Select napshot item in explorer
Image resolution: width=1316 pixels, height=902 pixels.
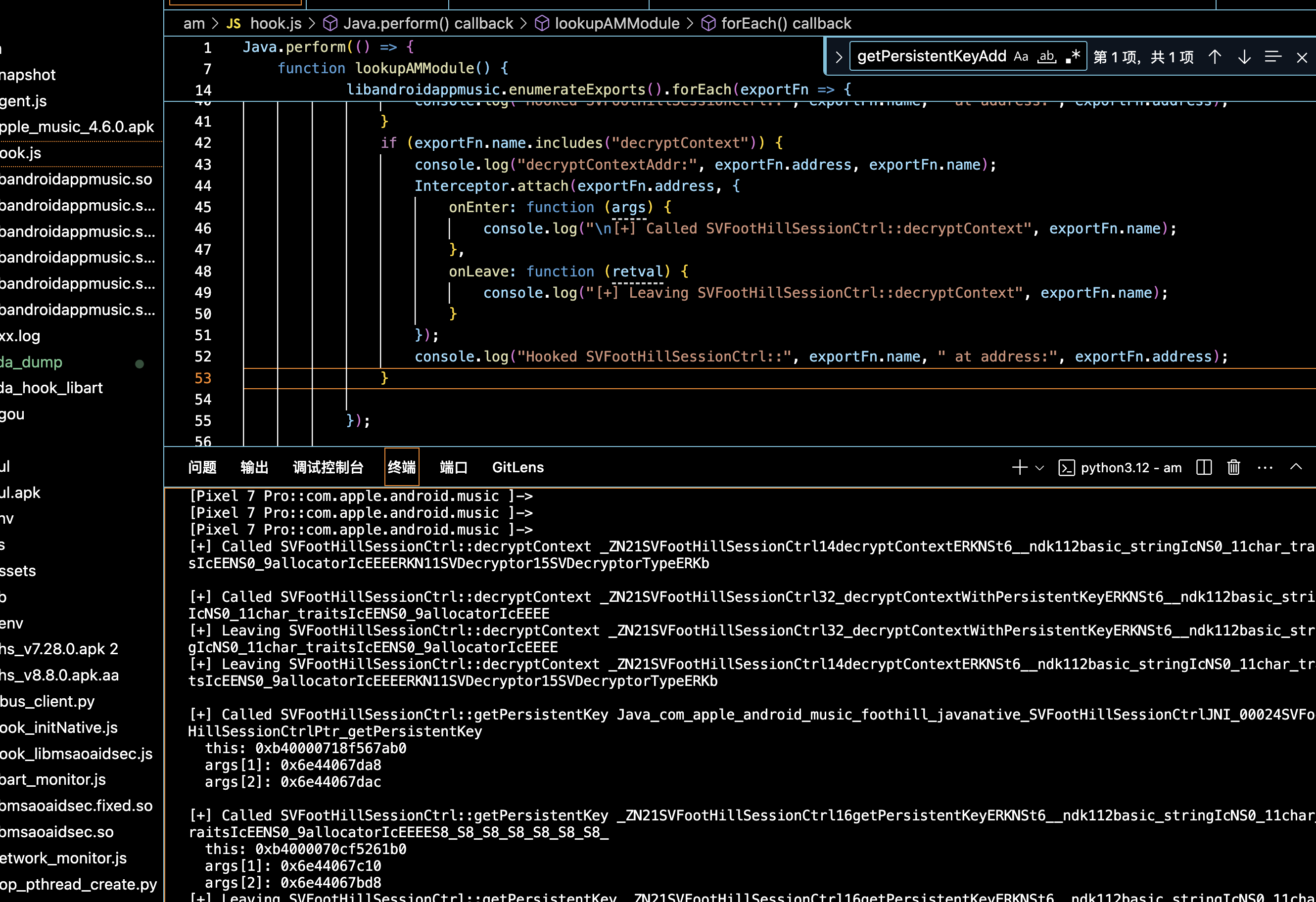click(x=28, y=75)
